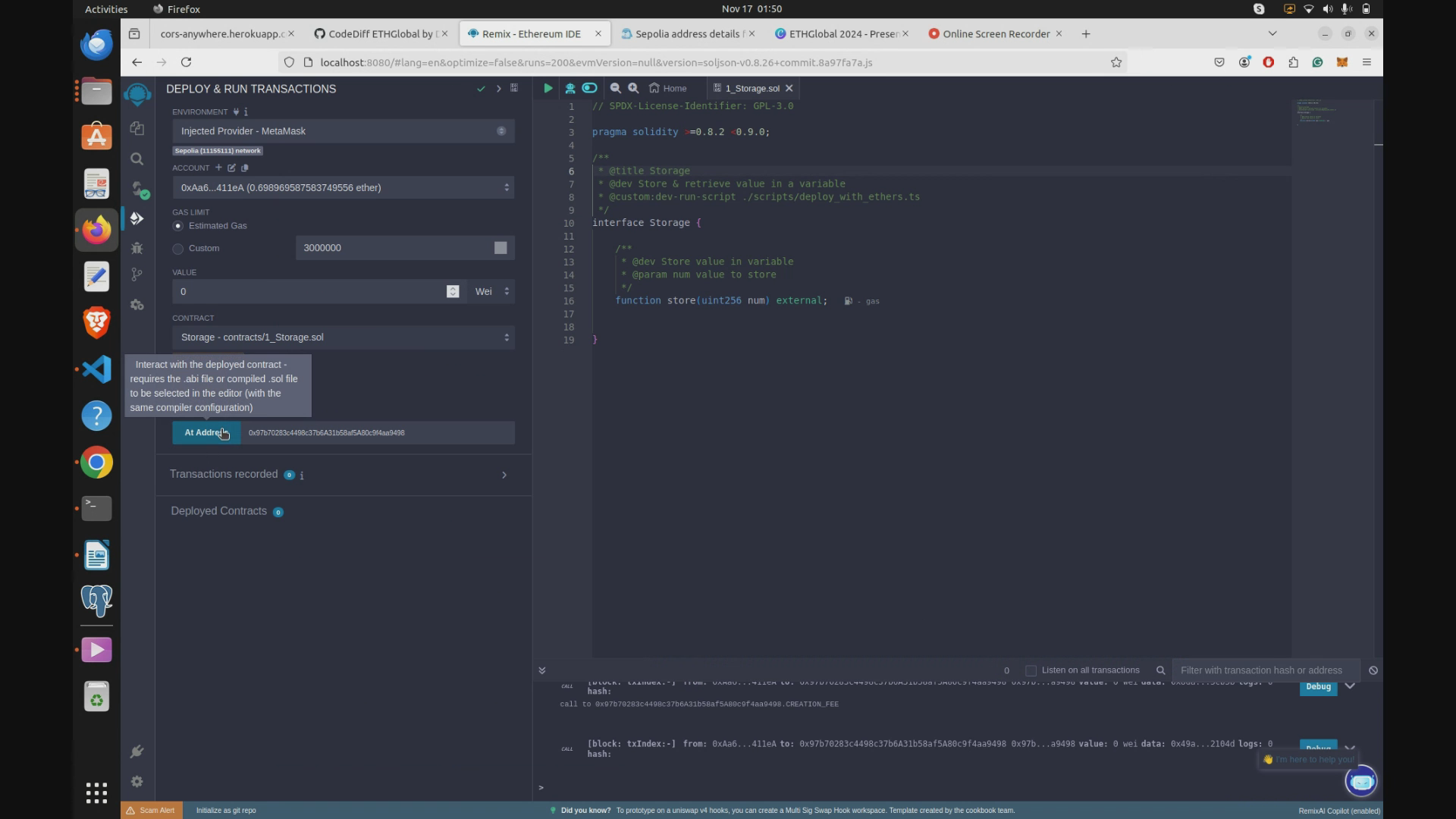This screenshot has width=1456, height=819.
Task: Open the Plugin manager plug icon
Action: [x=137, y=752]
